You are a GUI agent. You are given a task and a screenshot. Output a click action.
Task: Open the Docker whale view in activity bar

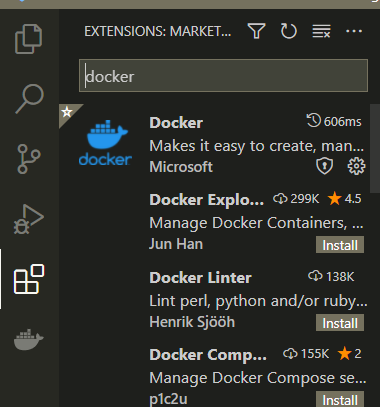pyautogui.click(x=29, y=340)
